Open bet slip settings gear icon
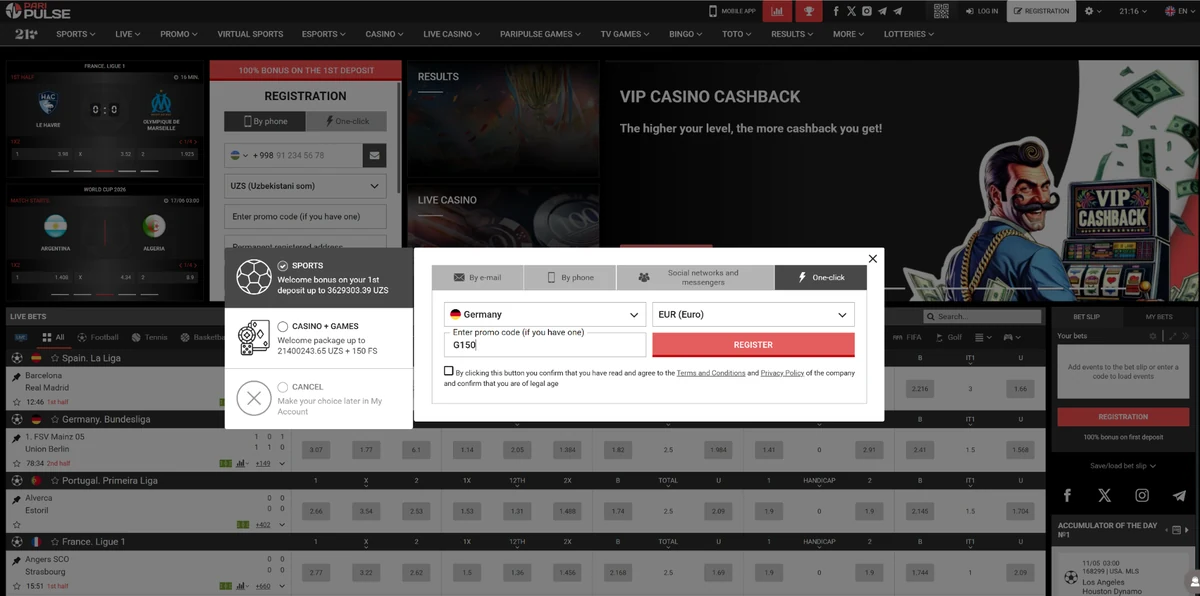1200x596 pixels. (1153, 336)
